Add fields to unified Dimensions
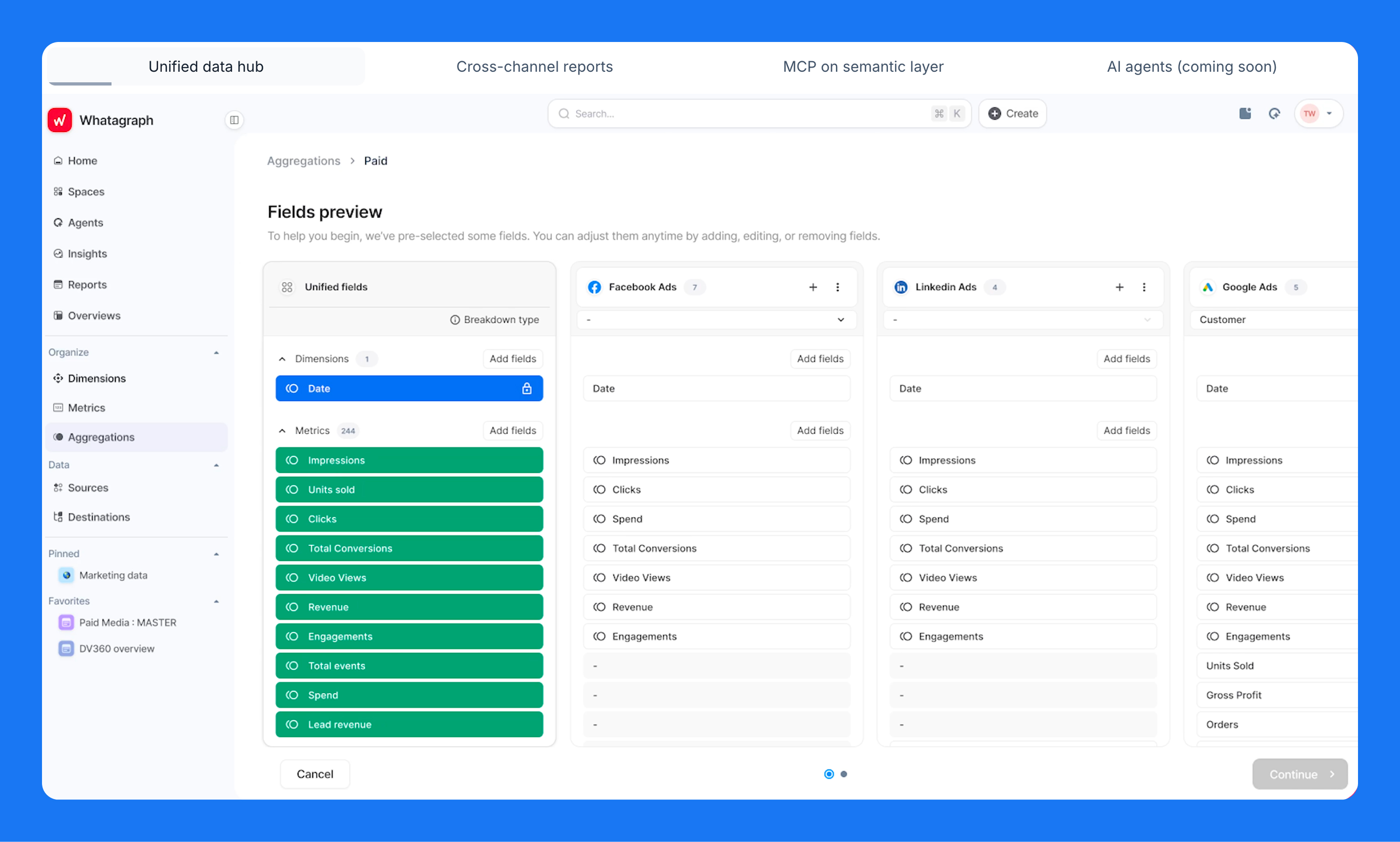 point(512,359)
